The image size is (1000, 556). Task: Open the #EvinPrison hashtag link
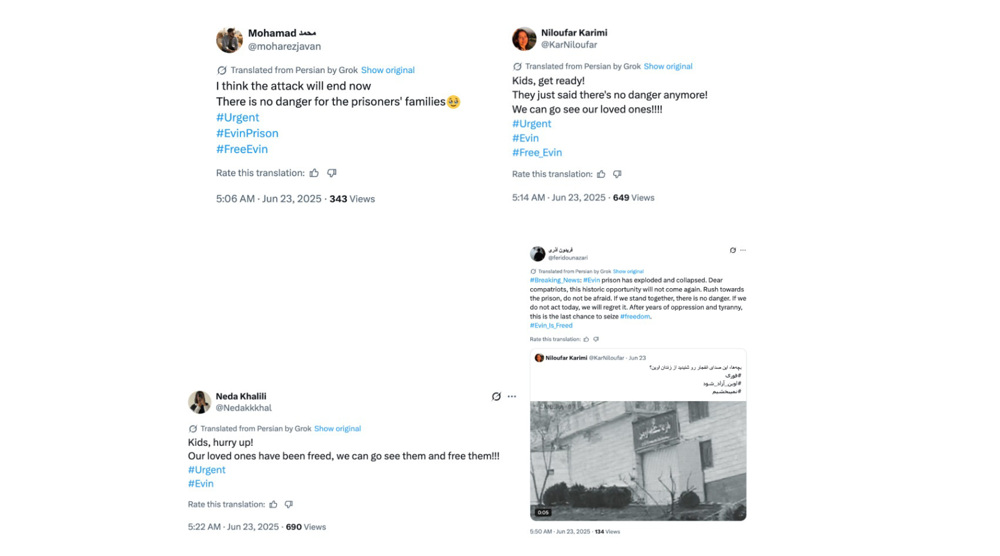click(x=247, y=133)
